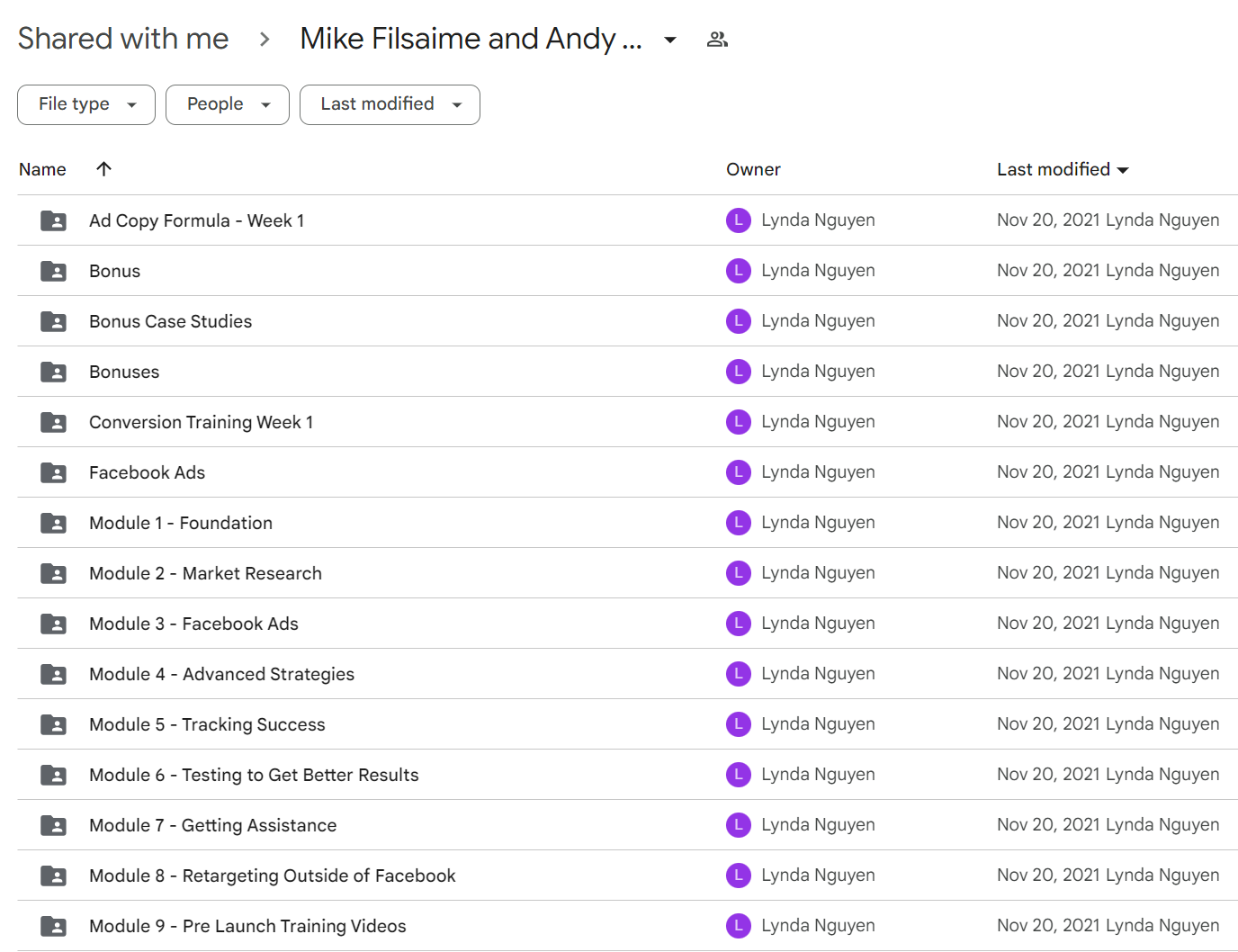The image size is (1238, 952).
Task: Select the Bonus Case Studies folder name
Action: point(170,321)
